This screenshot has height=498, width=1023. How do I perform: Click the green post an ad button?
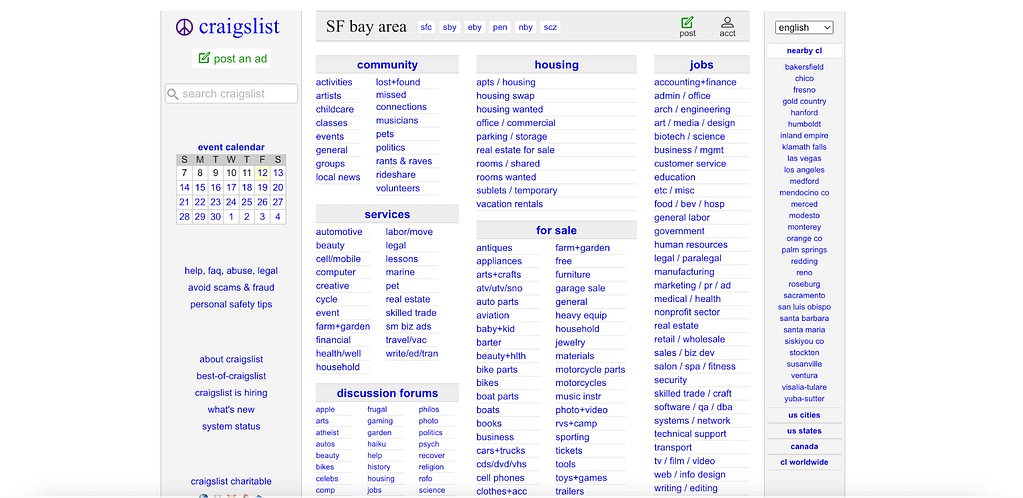tap(232, 58)
